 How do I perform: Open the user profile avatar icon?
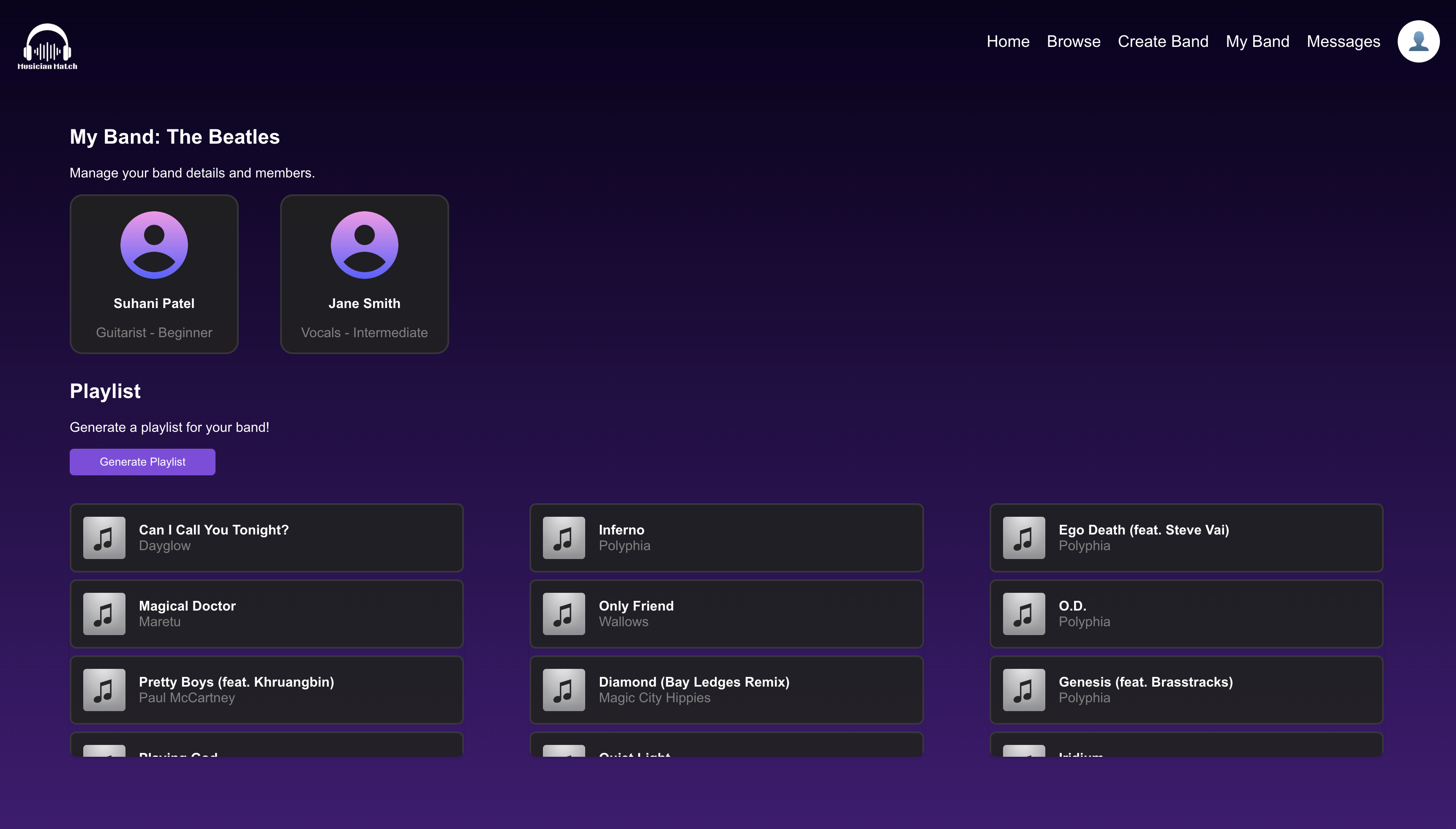[1418, 41]
